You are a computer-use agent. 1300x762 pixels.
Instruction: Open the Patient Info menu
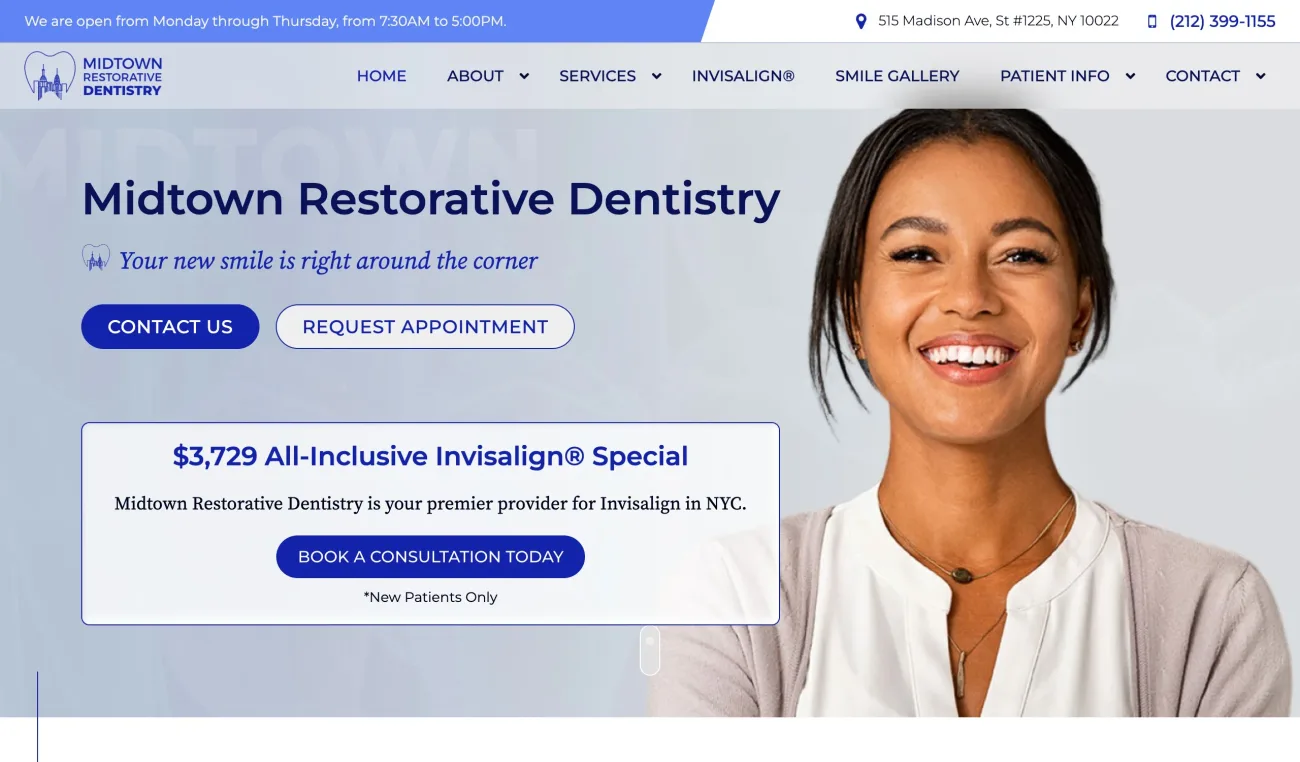click(x=1055, y=76)
